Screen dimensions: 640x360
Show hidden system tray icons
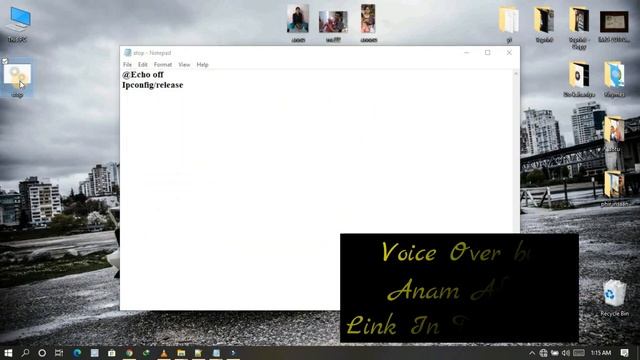[532, 353]
